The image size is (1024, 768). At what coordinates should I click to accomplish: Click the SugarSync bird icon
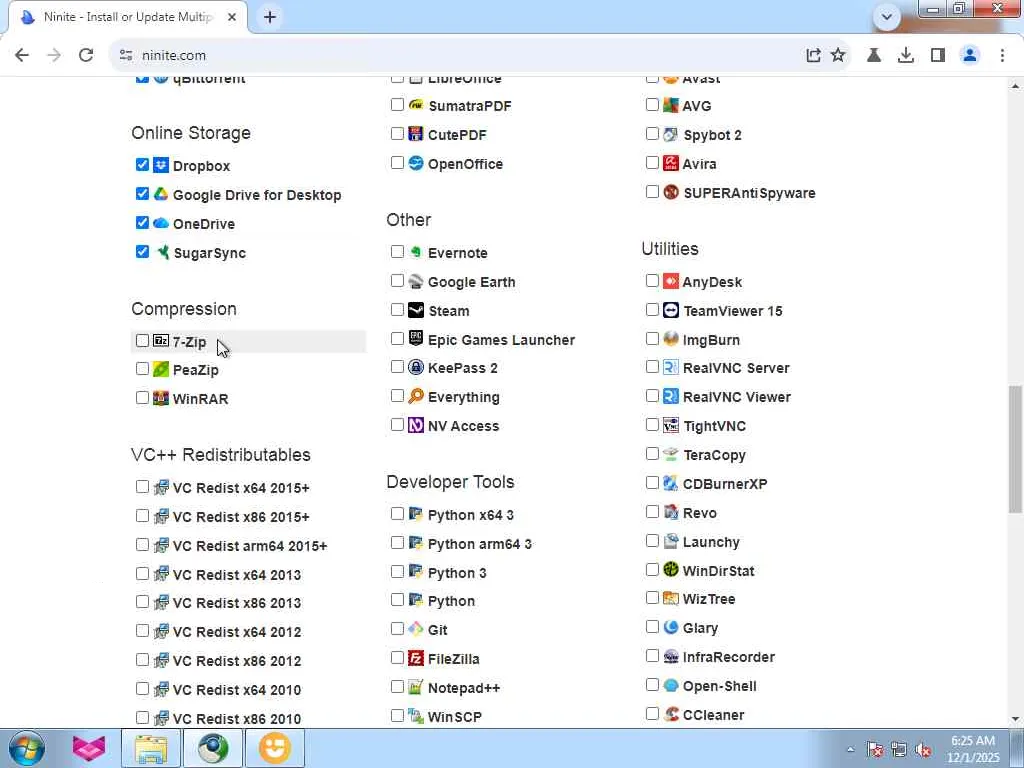coord(162,252)
